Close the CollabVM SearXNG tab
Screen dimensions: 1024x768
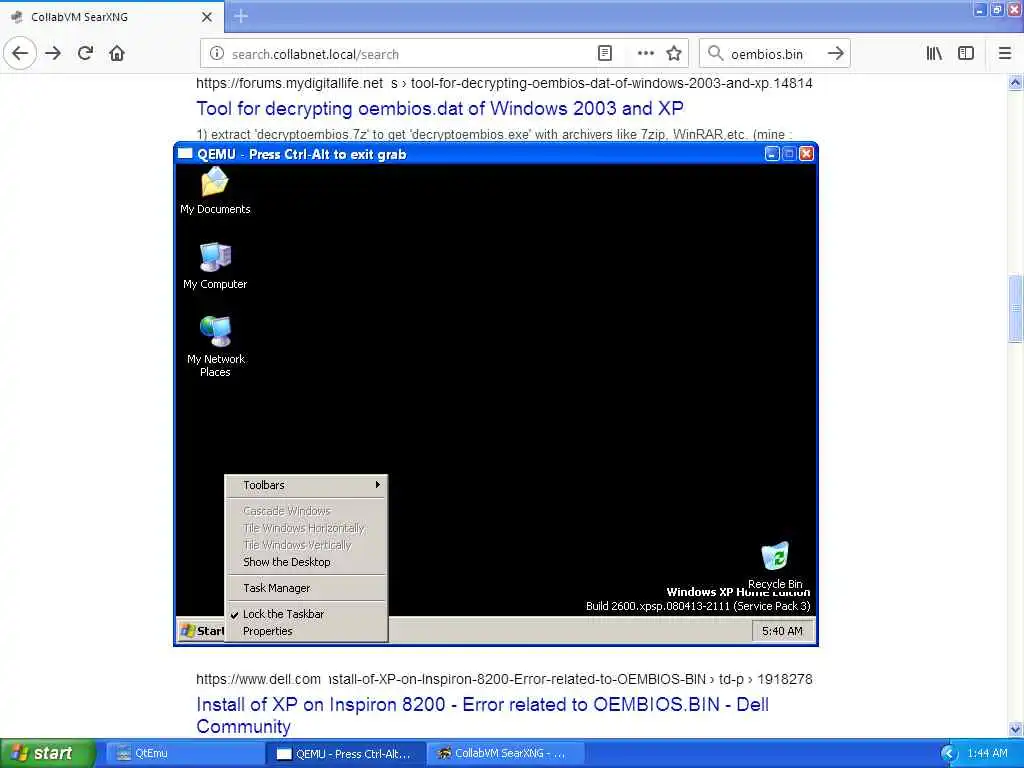tap(207, 17)
